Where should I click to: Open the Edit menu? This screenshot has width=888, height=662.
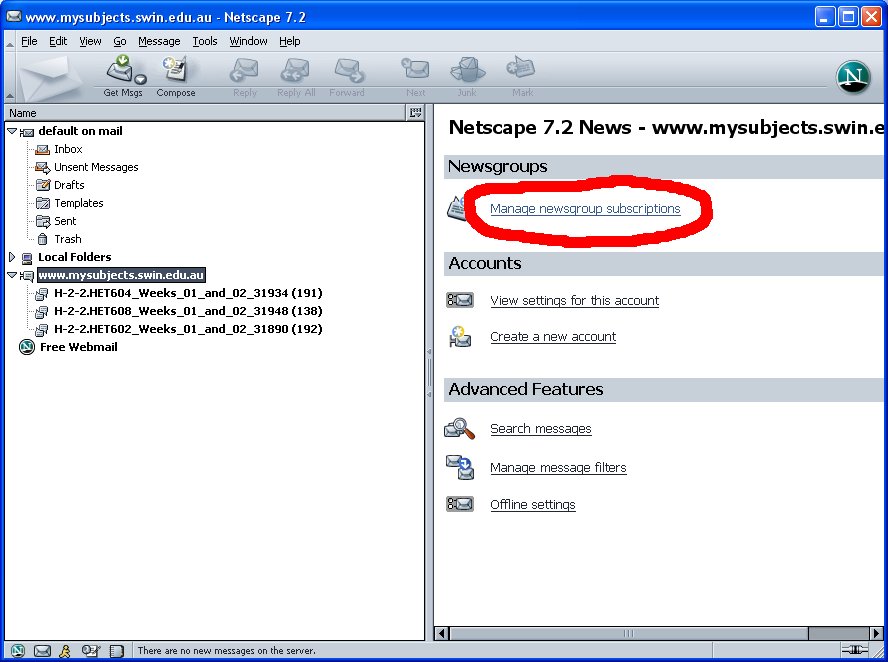pos(58,41)
